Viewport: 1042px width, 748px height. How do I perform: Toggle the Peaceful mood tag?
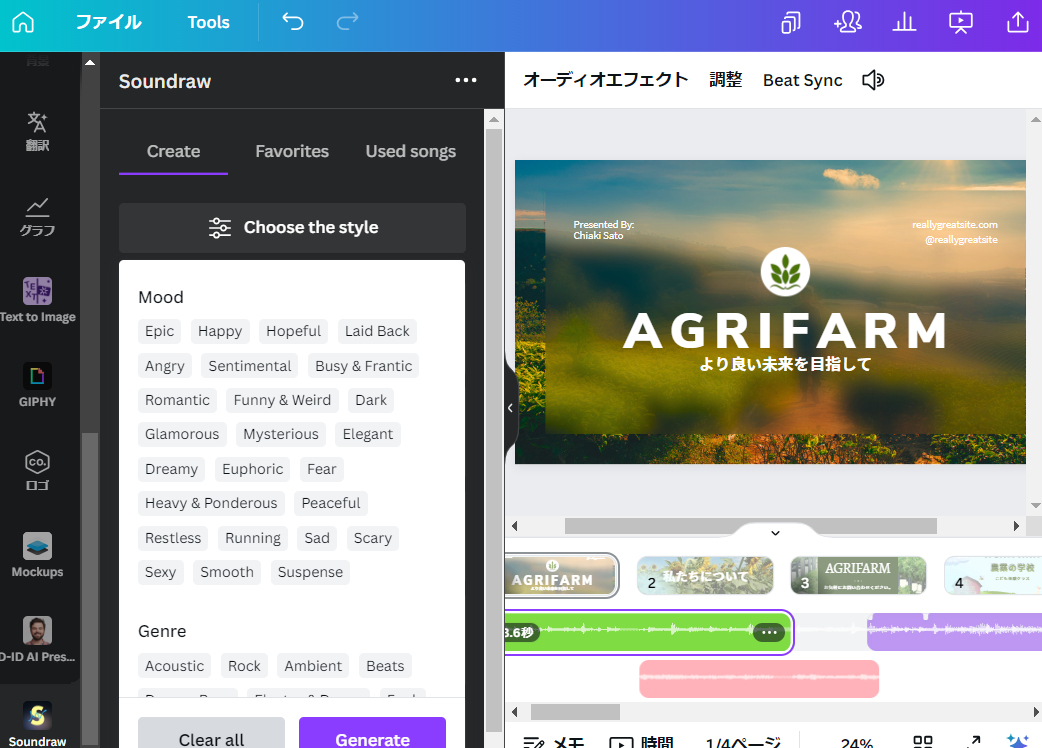pyautogui.click(x=331, y=503)
